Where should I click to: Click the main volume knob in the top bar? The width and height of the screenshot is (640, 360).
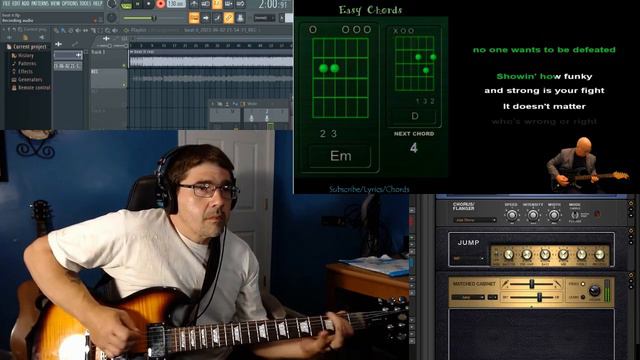[112, 4]
